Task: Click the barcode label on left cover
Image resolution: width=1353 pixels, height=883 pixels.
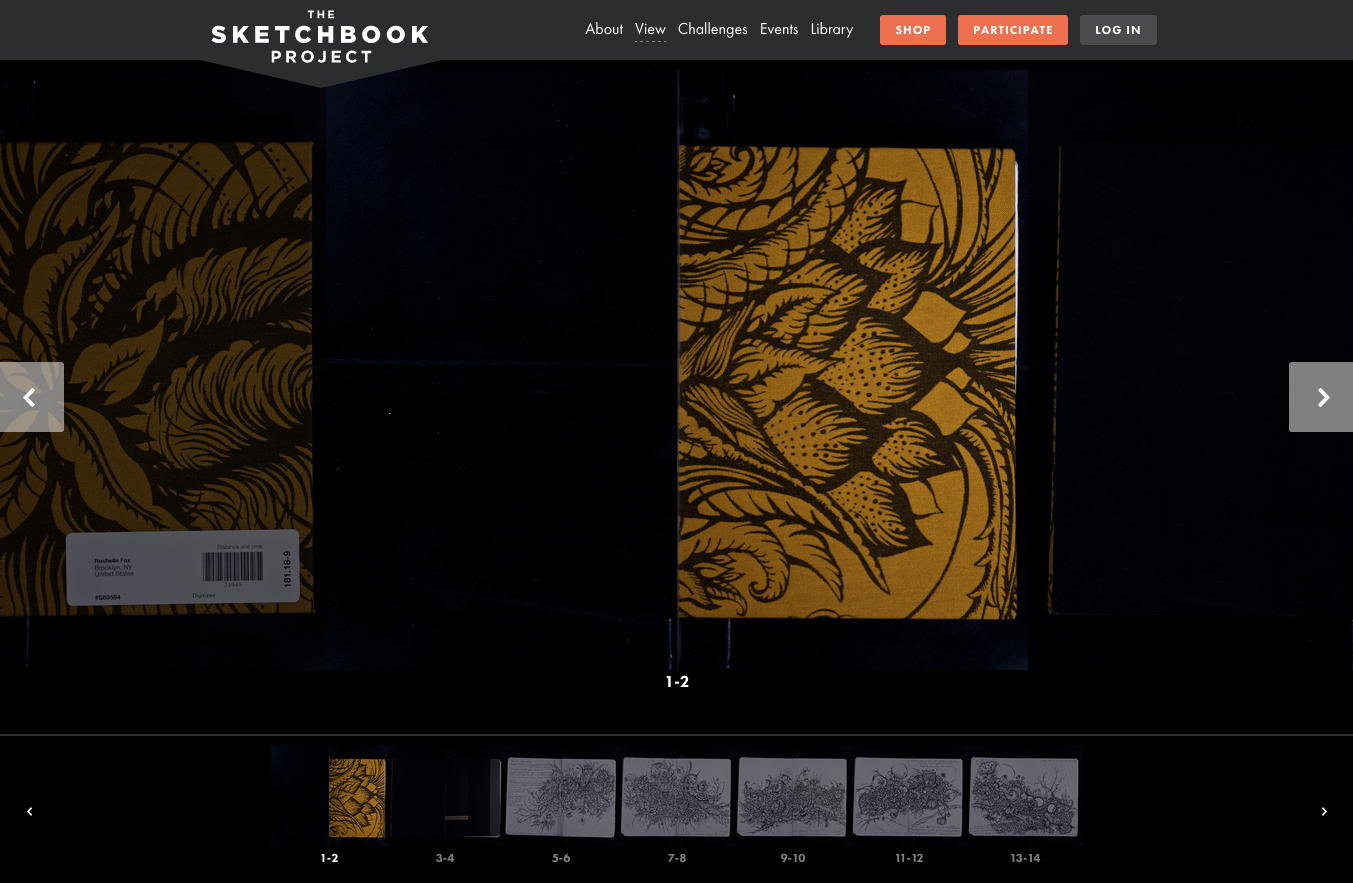Action: pyautogui.click(x=182, y=568)
